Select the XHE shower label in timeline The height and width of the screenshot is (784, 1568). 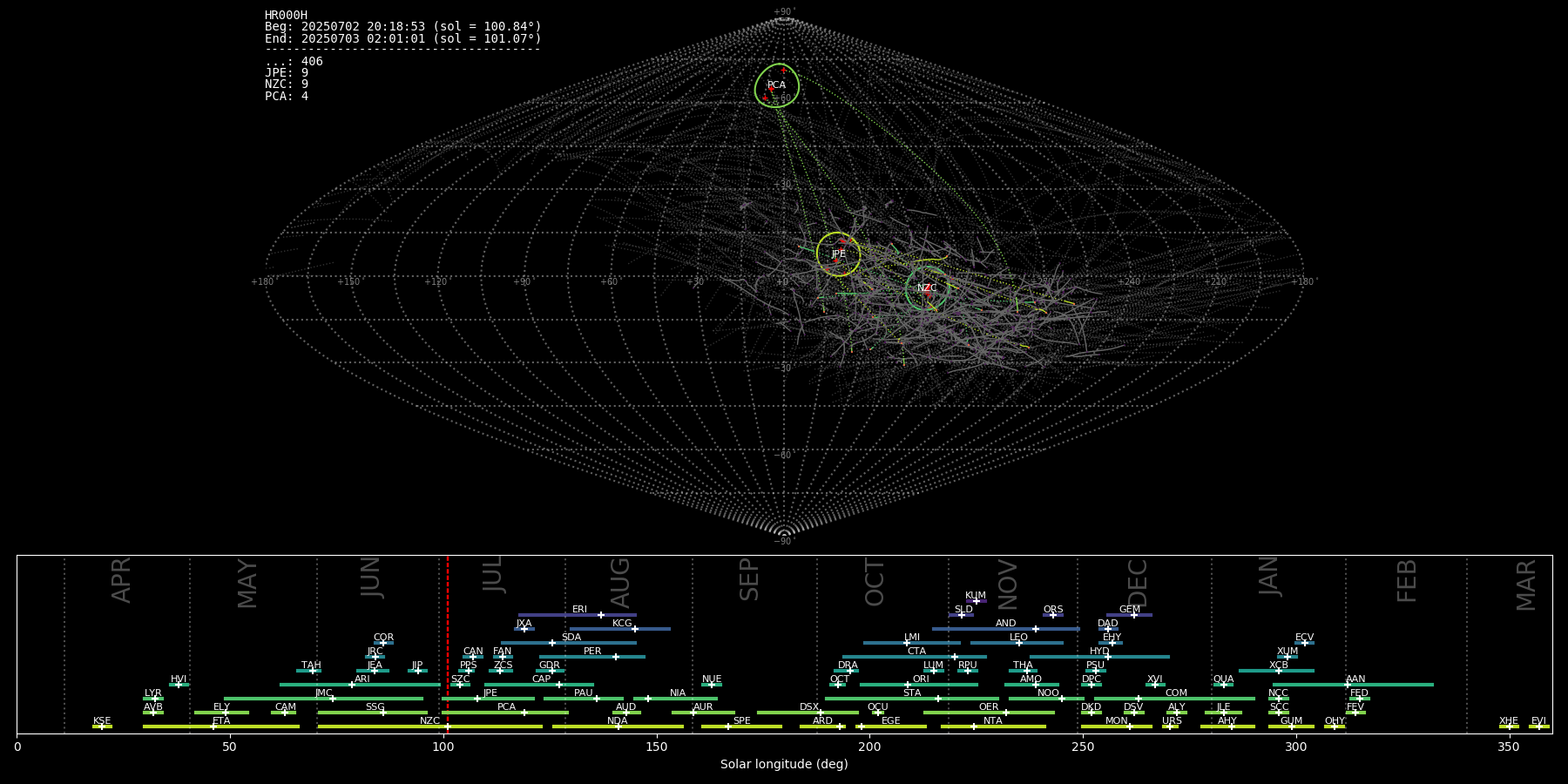[1509, 721]
